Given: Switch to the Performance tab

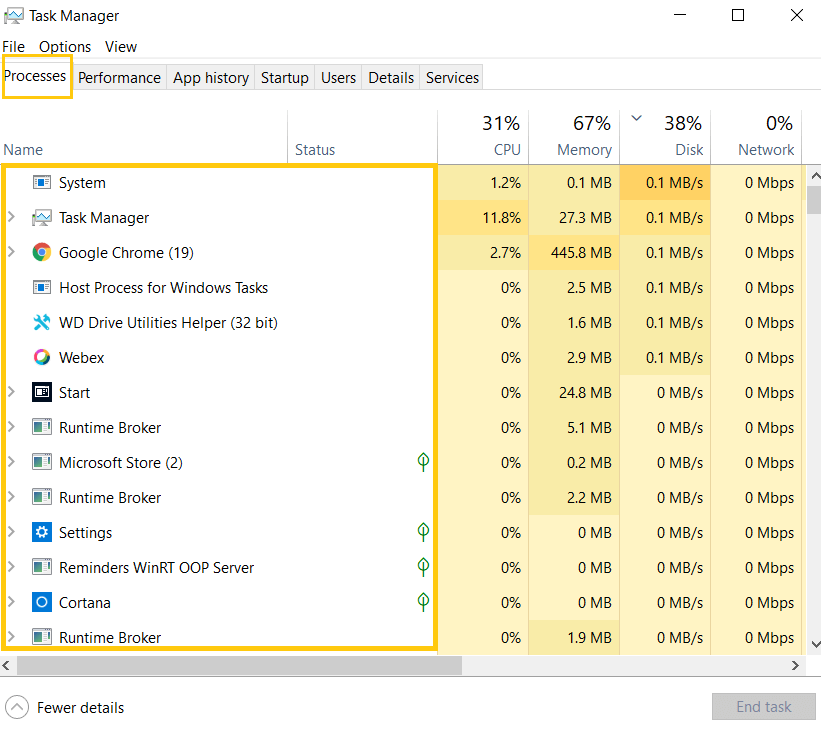Looking at the screenshot, I should pyautogui.click(x=119, y=77).
